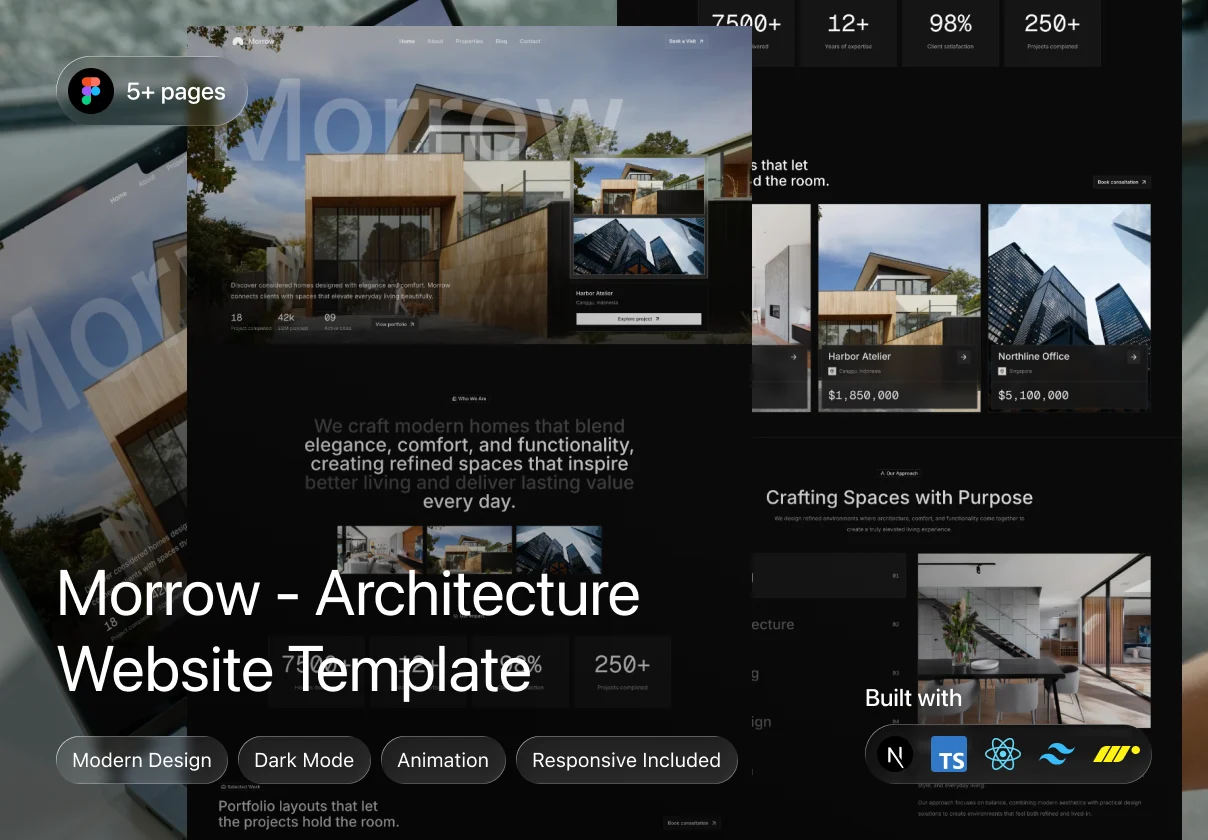Viewport: 1208px width, 840px height.
Task: Click the TypeScript TS logo icon
Action: point(949,754)
